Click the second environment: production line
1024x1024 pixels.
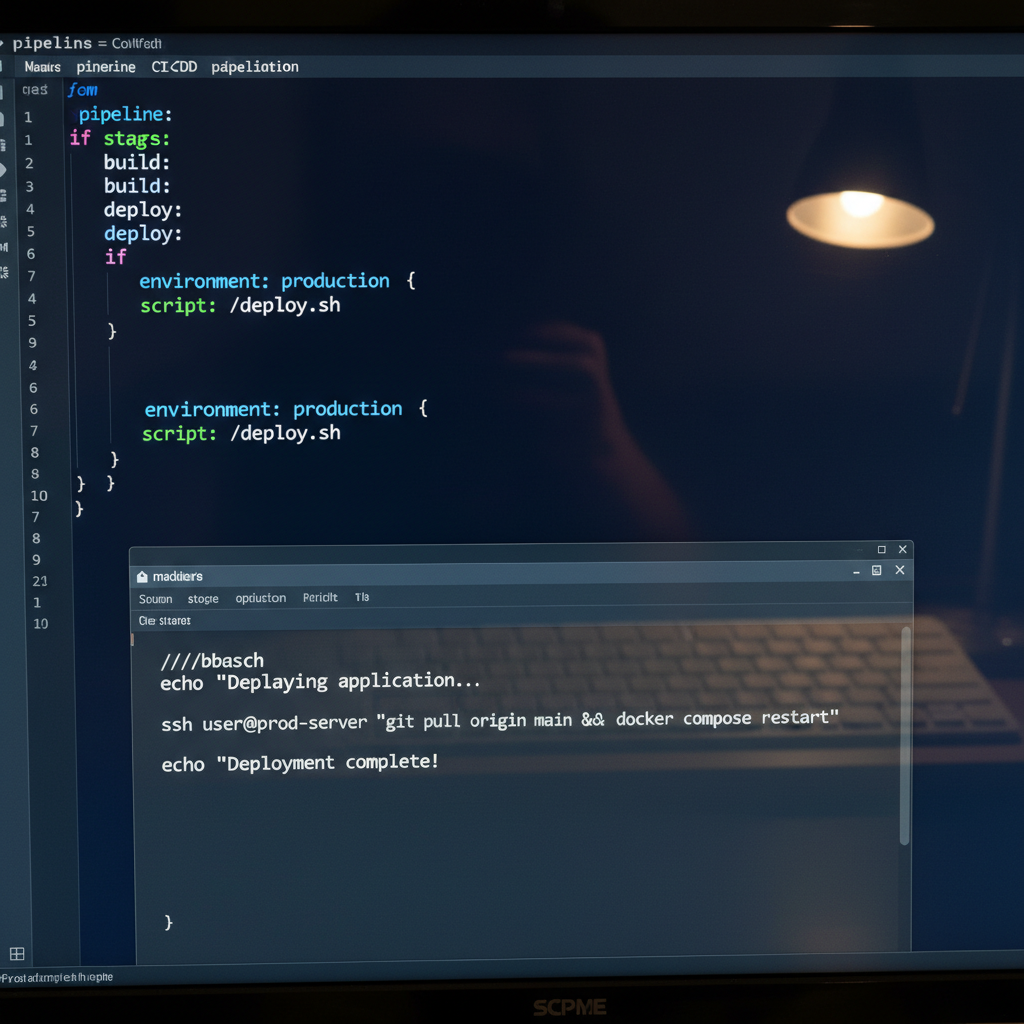(x=286, y=409)
